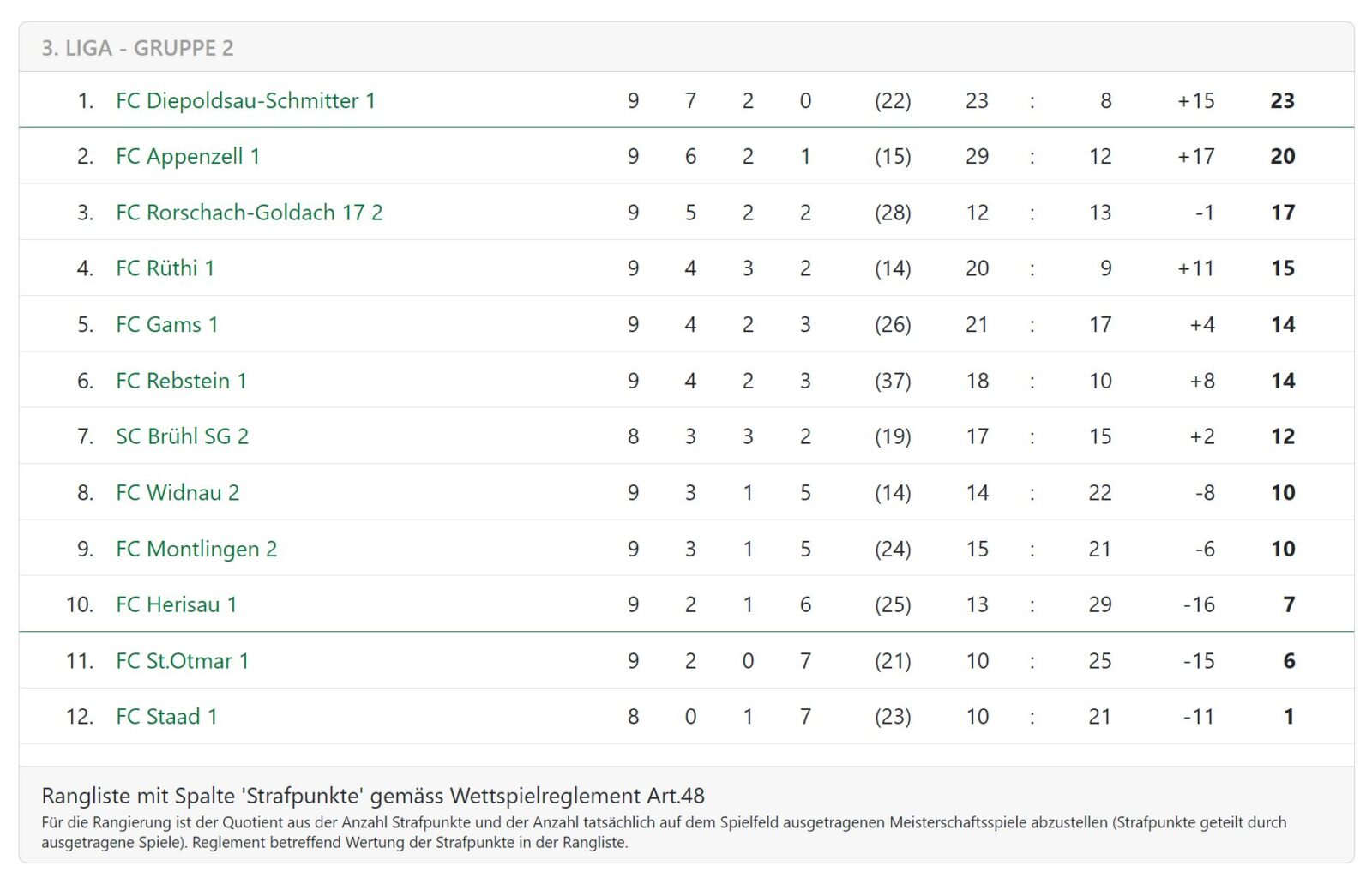Open FC St.Otmar 1 team page
The height and width of the screenshot is (884, 1372).
182,661
